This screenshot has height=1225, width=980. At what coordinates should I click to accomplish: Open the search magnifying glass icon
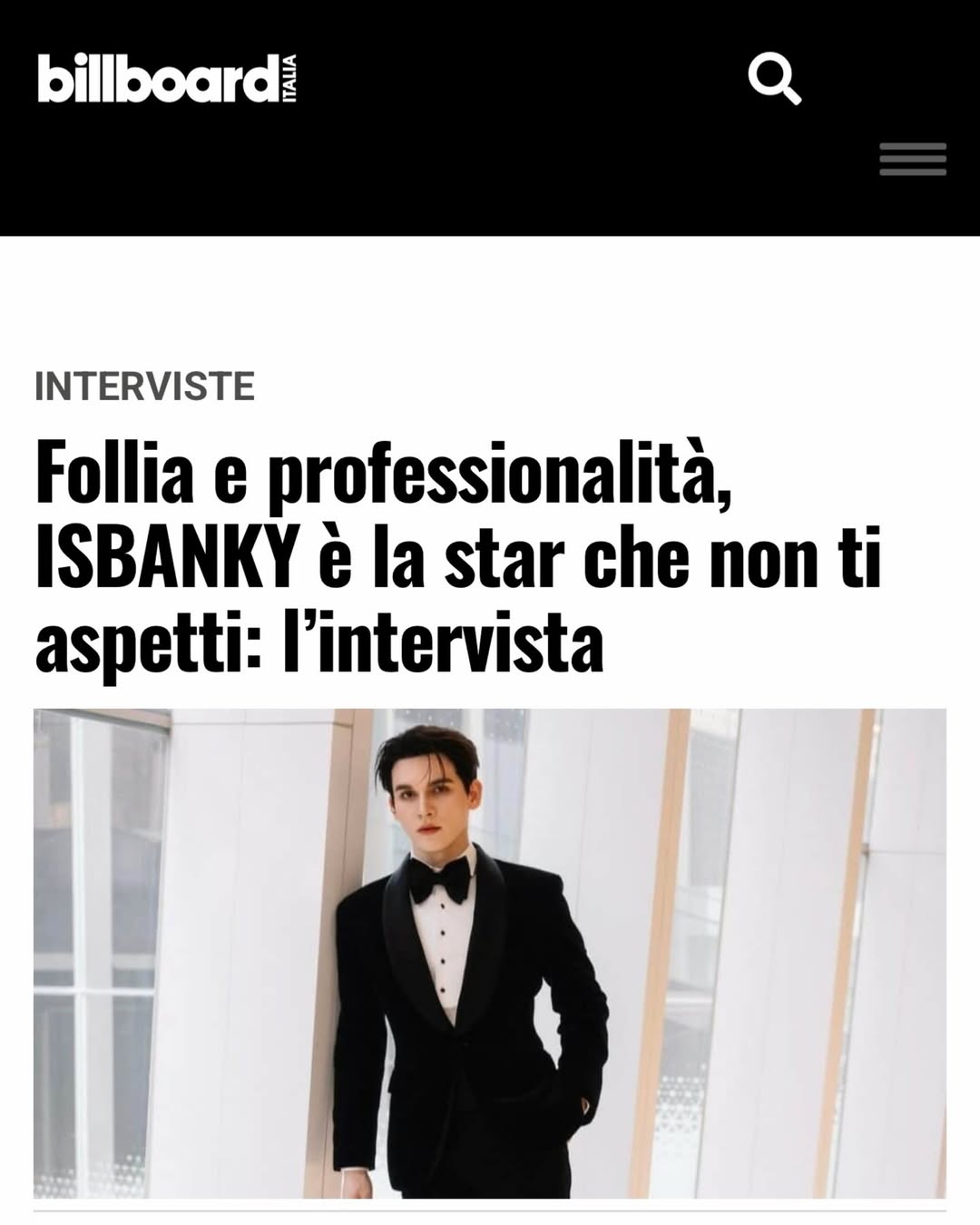coord(775,79)
